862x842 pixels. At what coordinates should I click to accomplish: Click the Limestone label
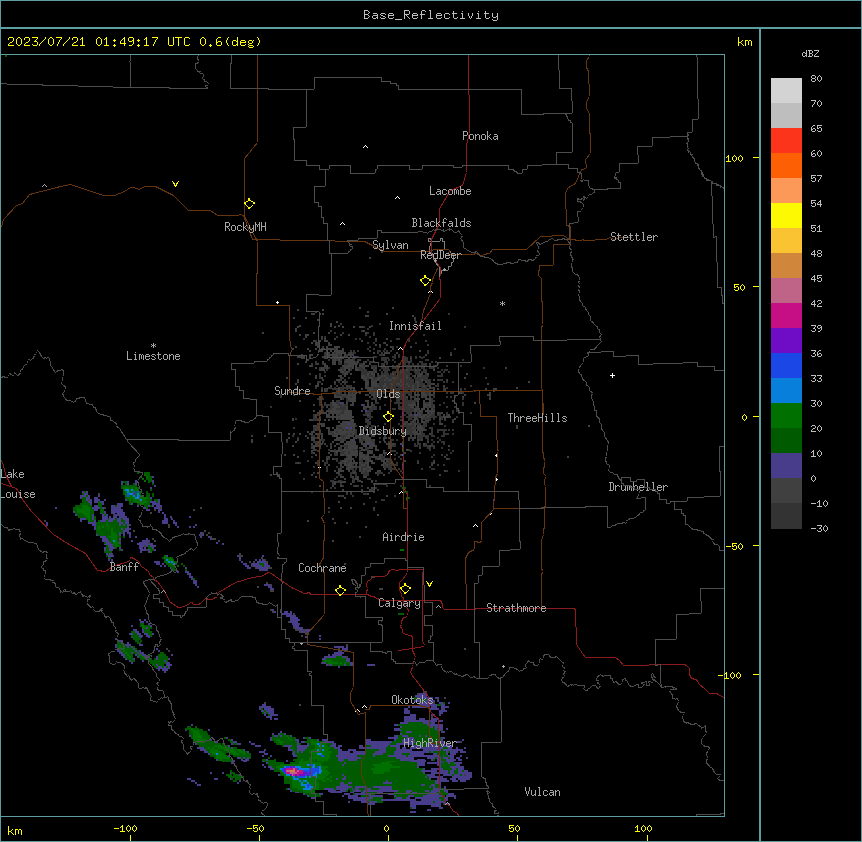(153, 356)
